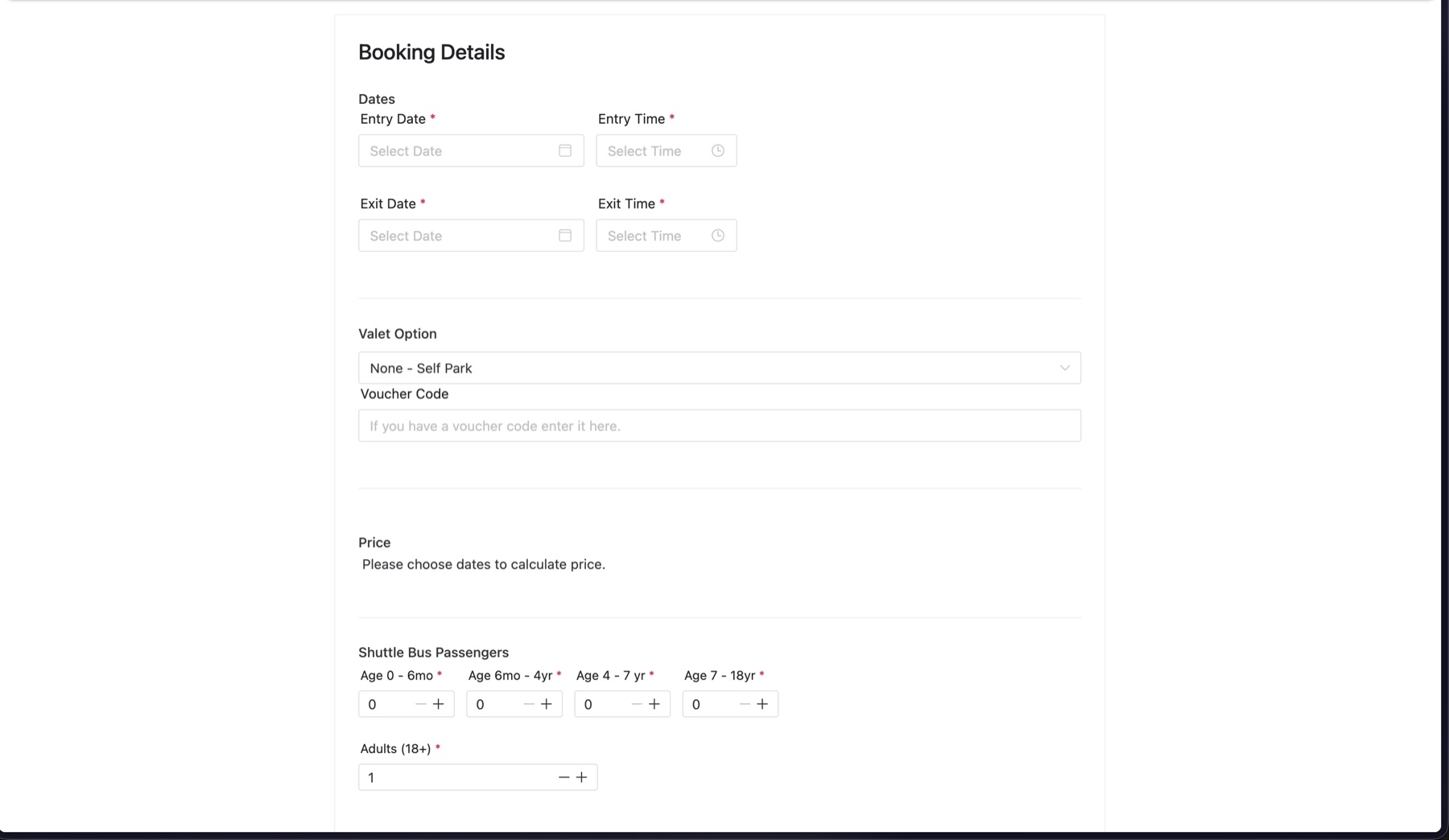The image size is (1449, 840).
Task: Click the 'Valet Option' label
Action: tap(398, 334)
